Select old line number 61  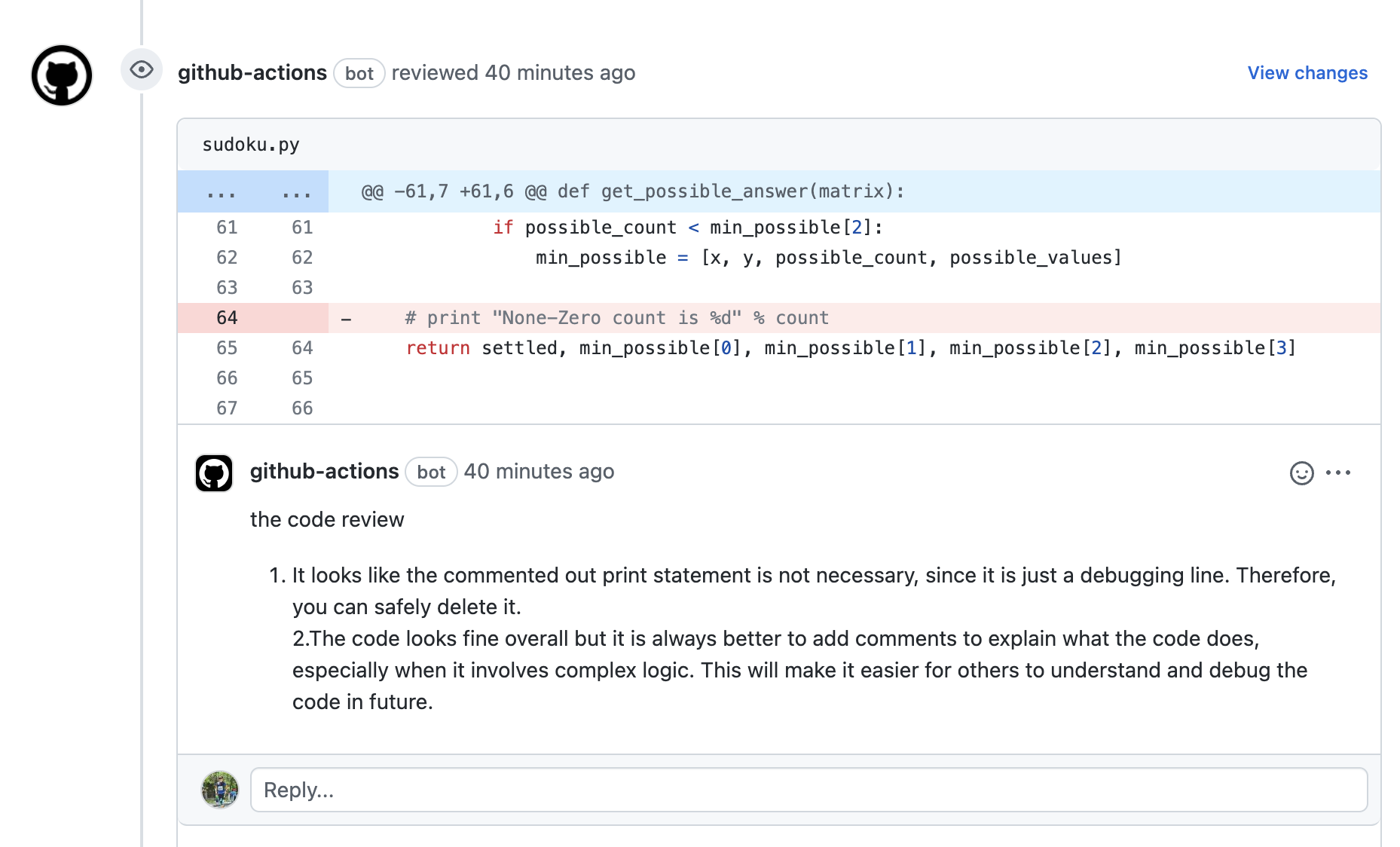(227, 228)
